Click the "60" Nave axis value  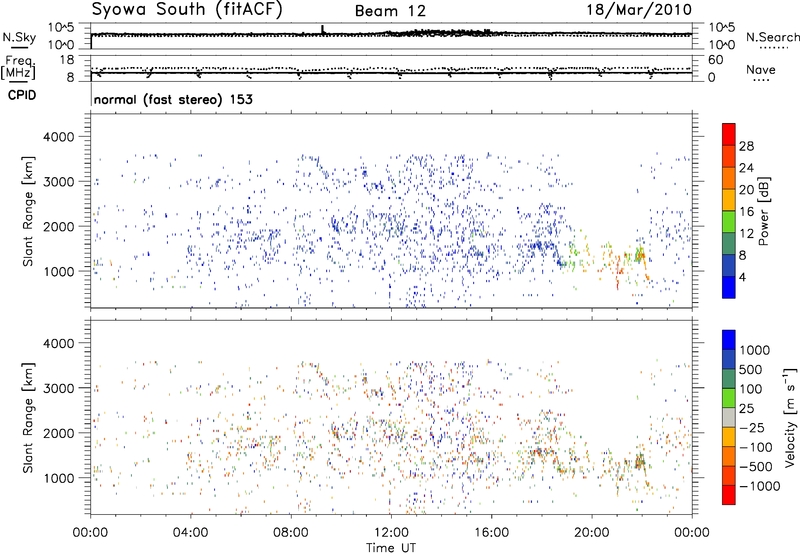[x=715, y=60]
